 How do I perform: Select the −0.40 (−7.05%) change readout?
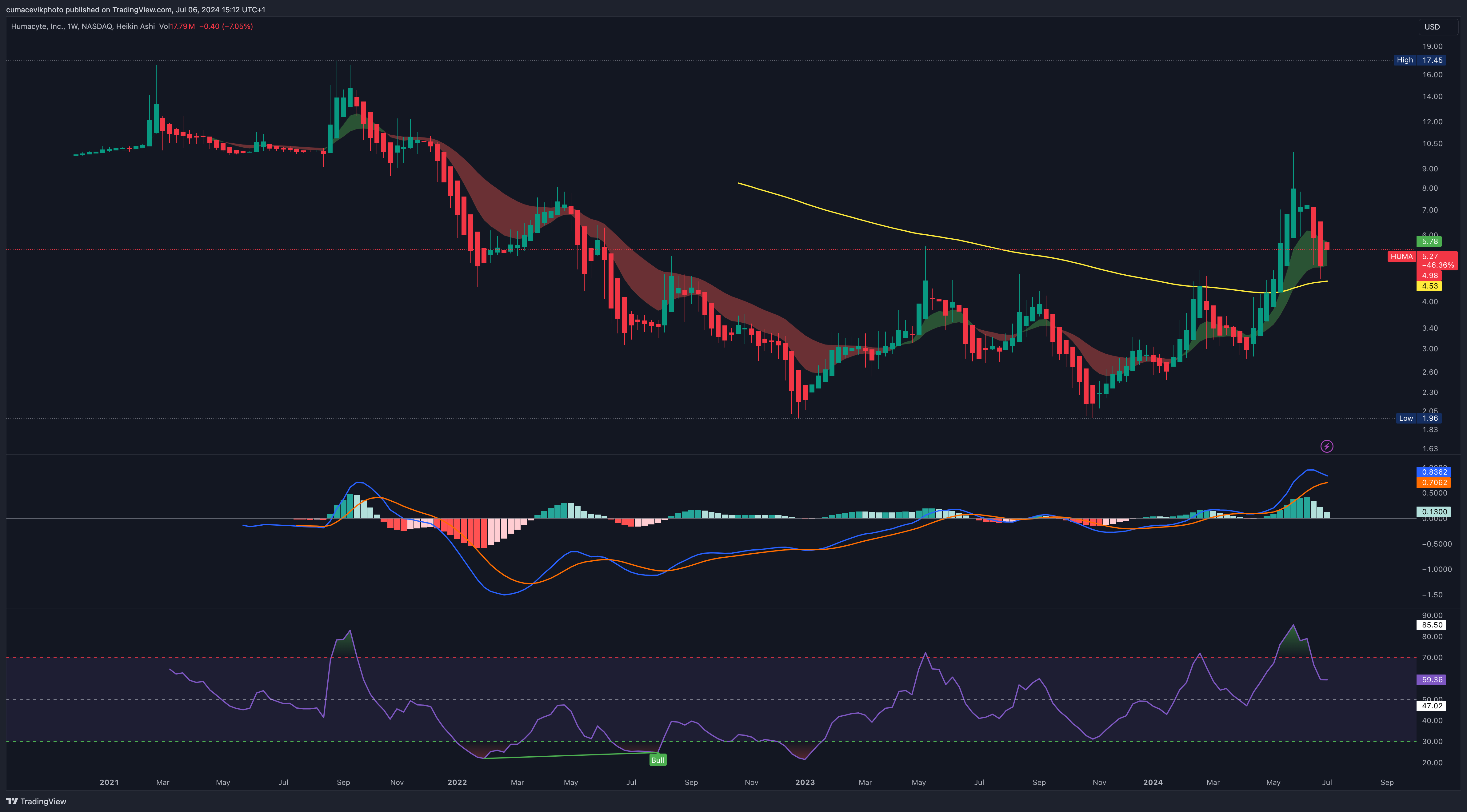pyautogui.click(x=226, y=26)
